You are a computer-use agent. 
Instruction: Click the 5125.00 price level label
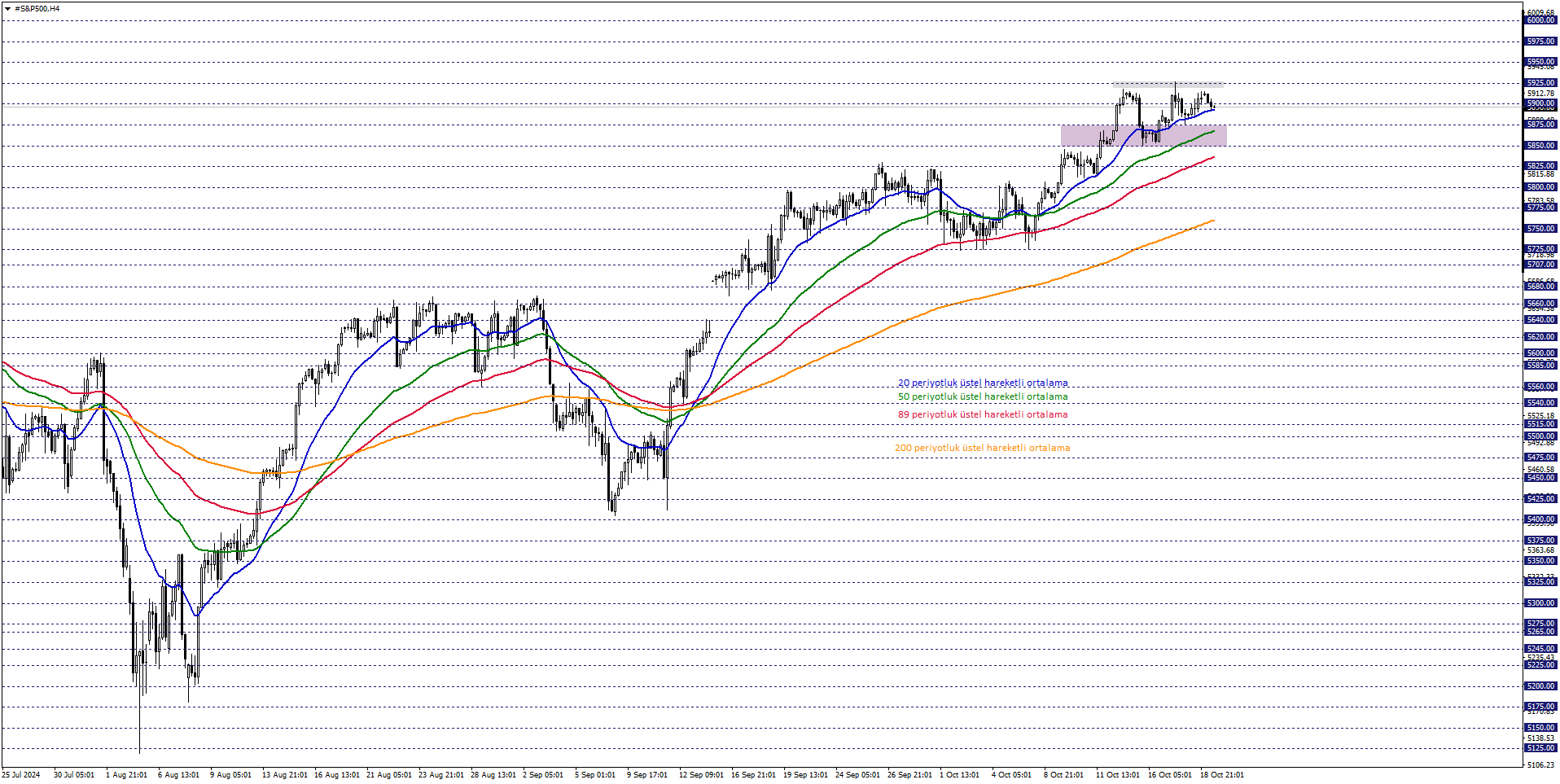coord(1540,748)
